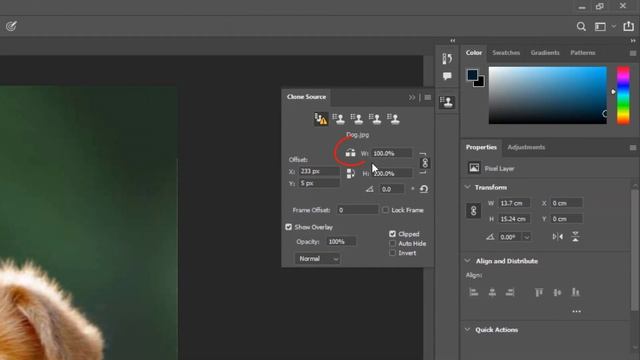This screenshot has height=360, width=640.
Task: Click the Clone Source H percentage field
Action: click(392, 173)
